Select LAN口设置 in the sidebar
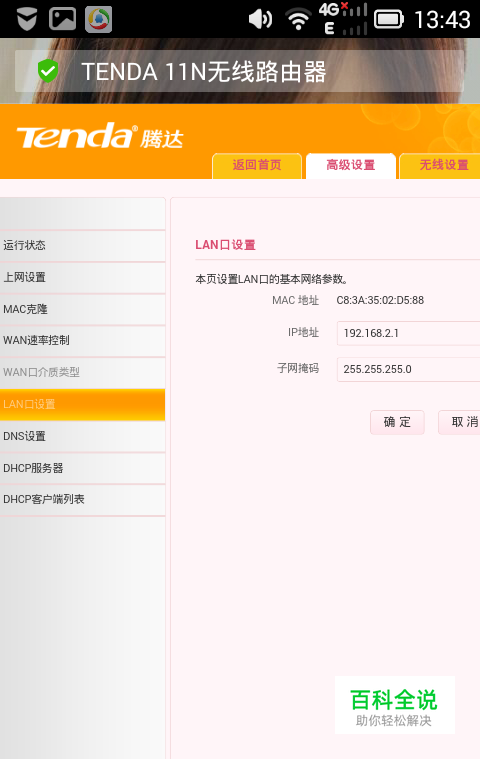The image size is (480, 759). coord(82,404)
